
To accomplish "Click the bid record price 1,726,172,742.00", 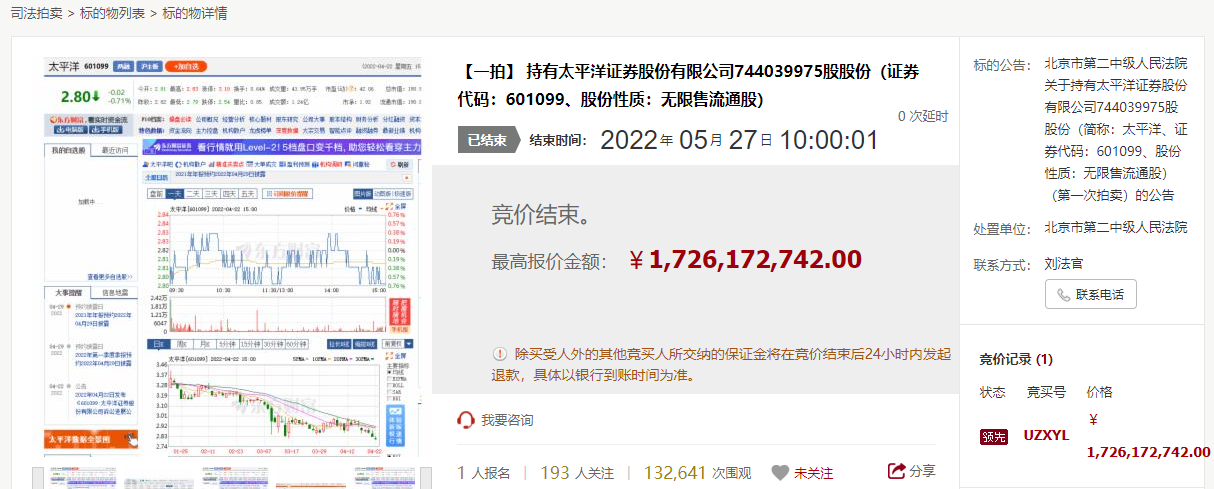I will point(1148,452).
